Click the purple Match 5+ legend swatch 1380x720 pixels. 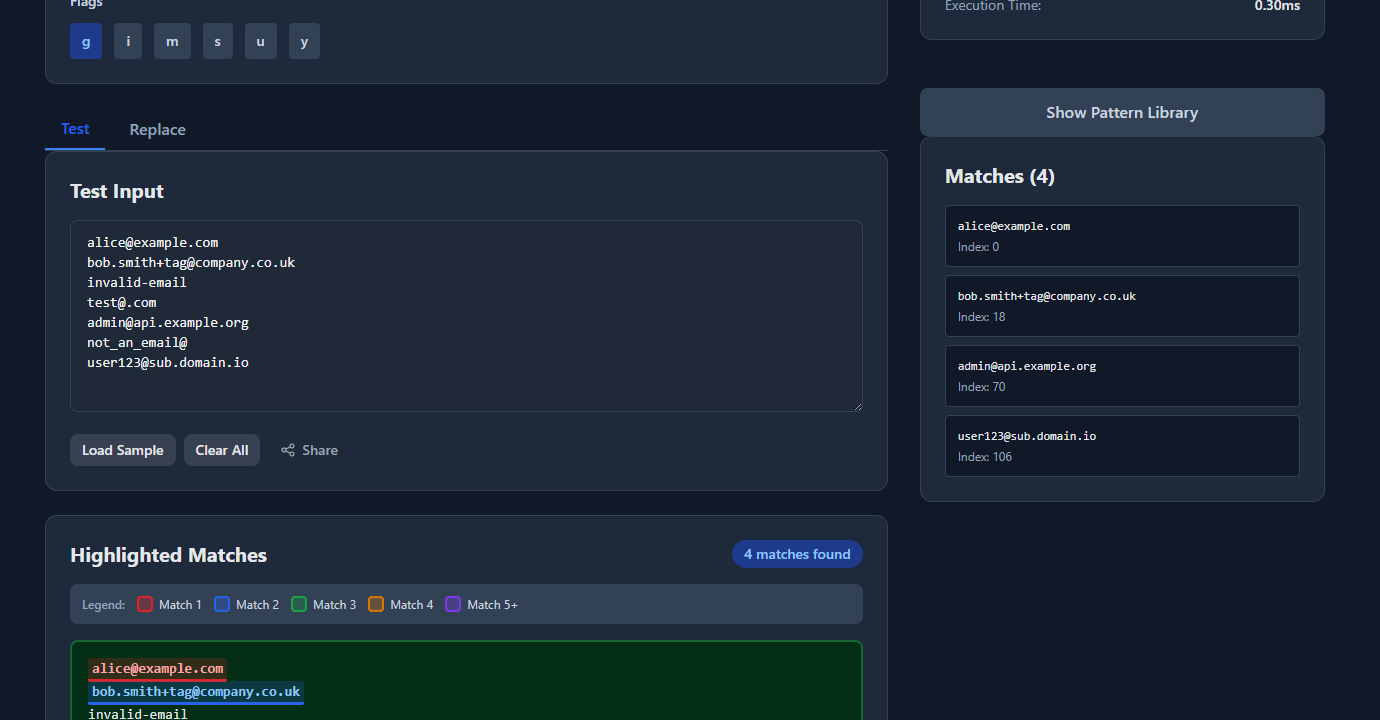[453, 604]
